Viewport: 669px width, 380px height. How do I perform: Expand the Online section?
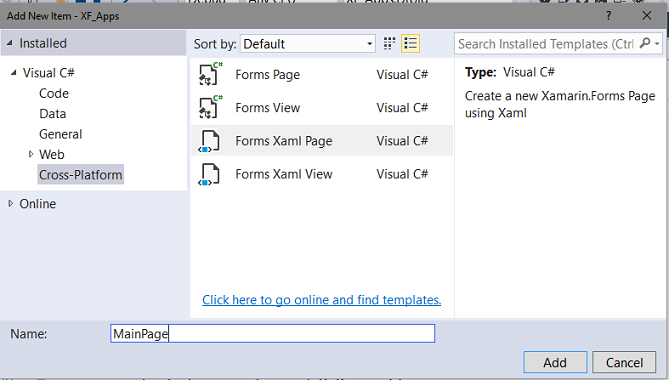tap(11, 203)
